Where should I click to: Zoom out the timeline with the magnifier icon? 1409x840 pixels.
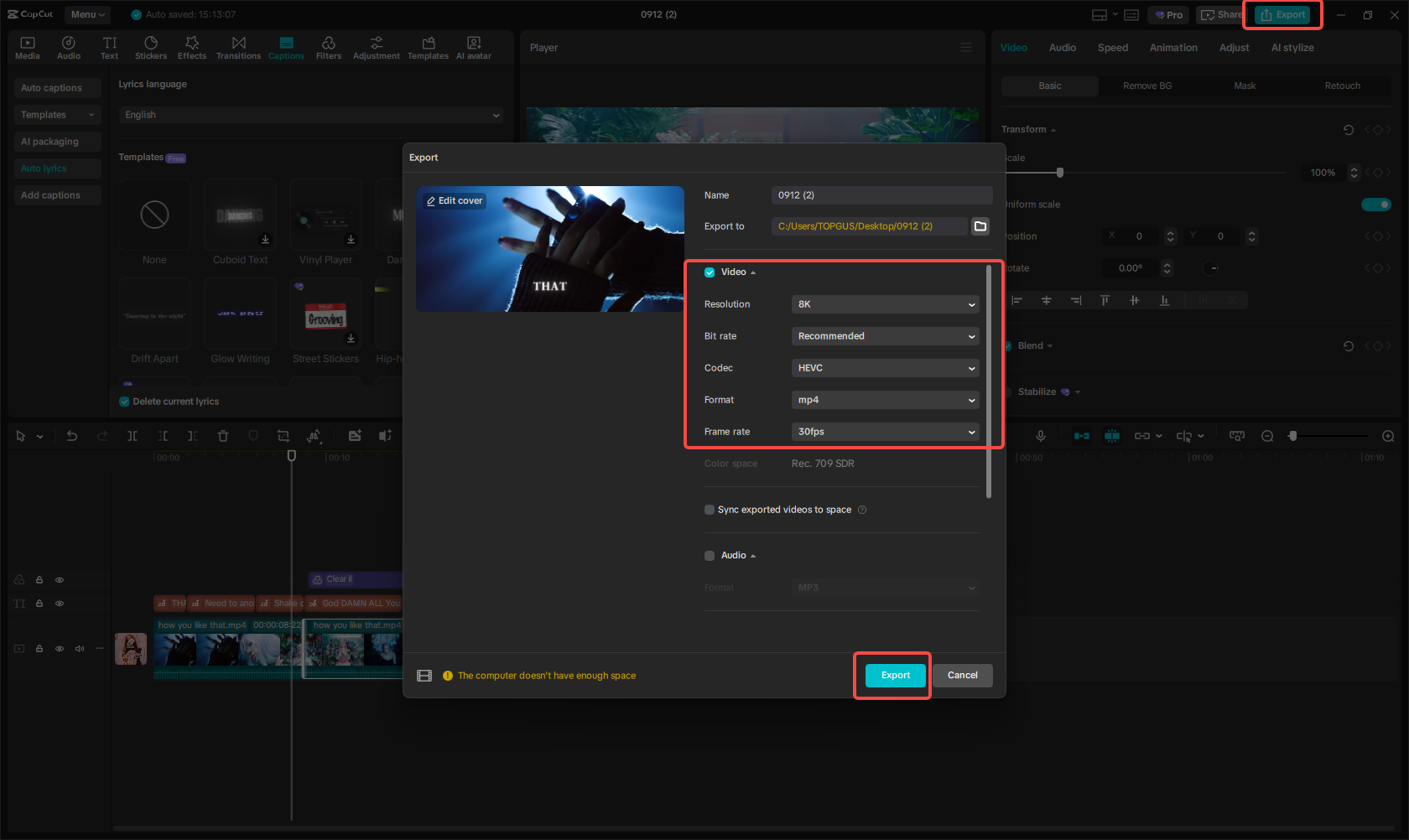(x=1267, y=436)
